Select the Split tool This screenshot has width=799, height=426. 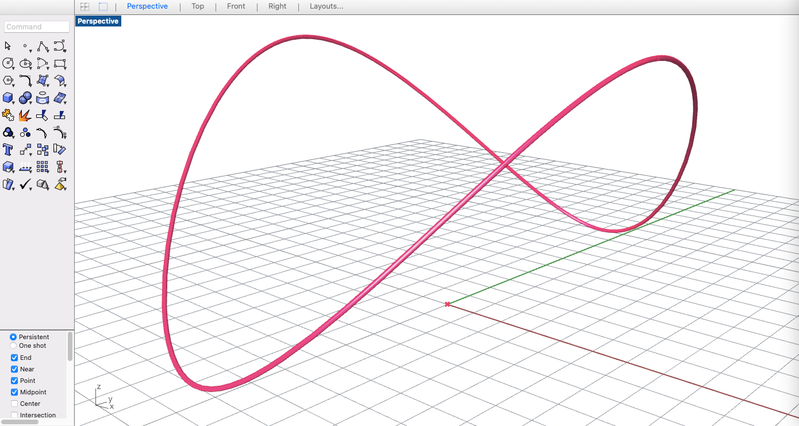tap(60, 116)
